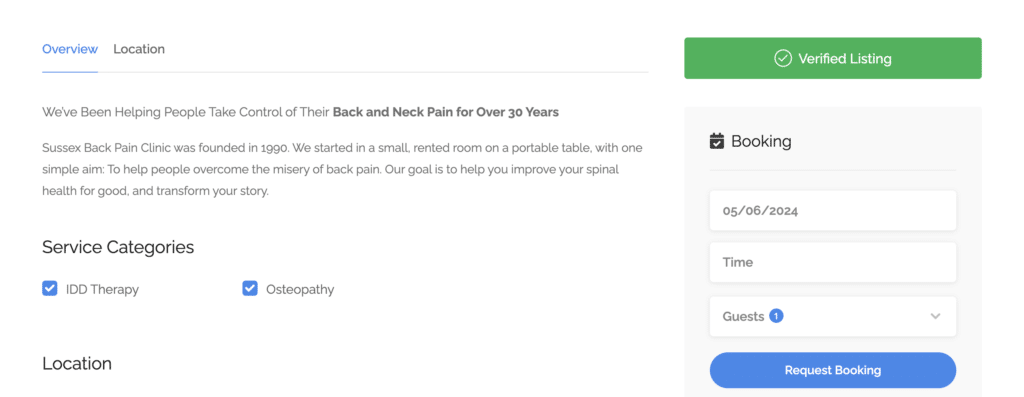This screenshot has width=1024, height=397.
Task: Click the Request Booking button
Action: tap(833, 370)
